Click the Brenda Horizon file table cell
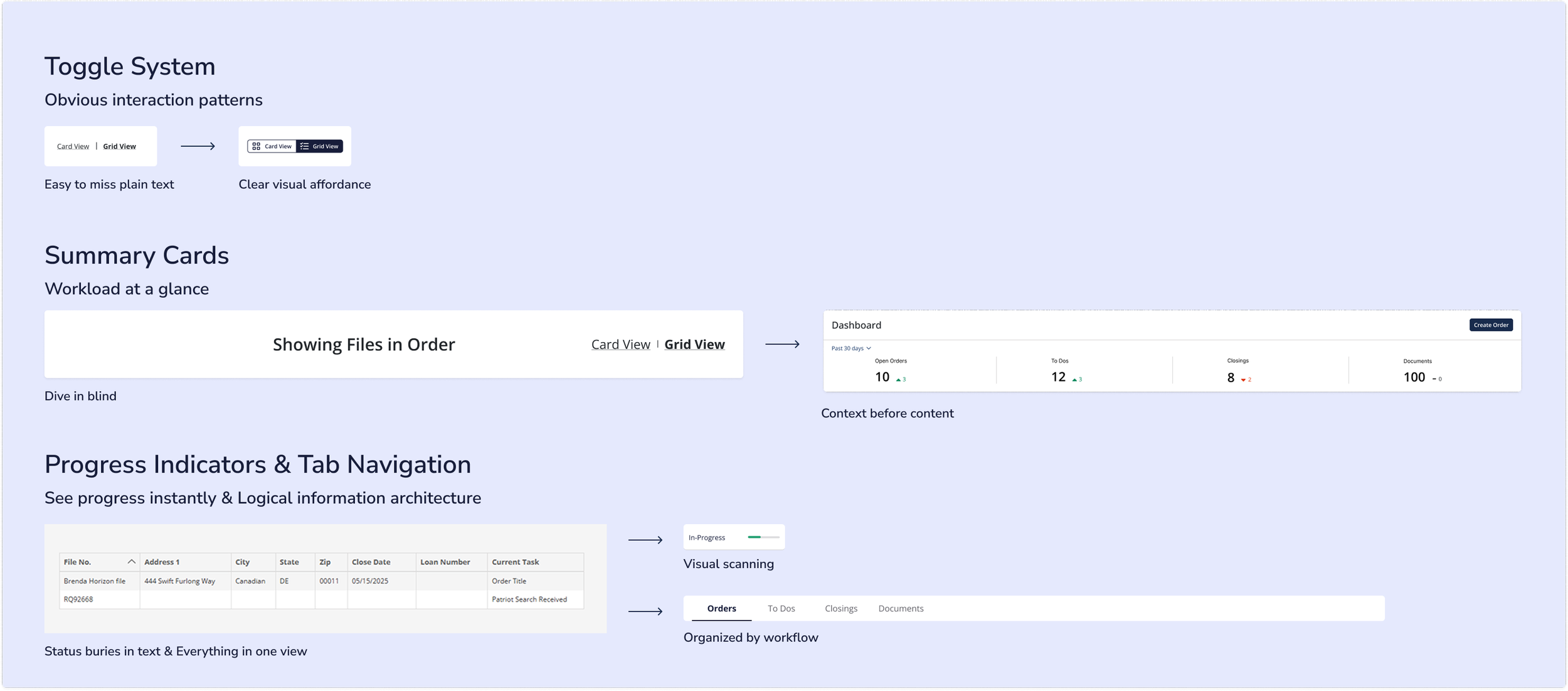Image resolution: width=1568 pixels, height=691 pixels. pyautogui.click(x=95, y=581)
